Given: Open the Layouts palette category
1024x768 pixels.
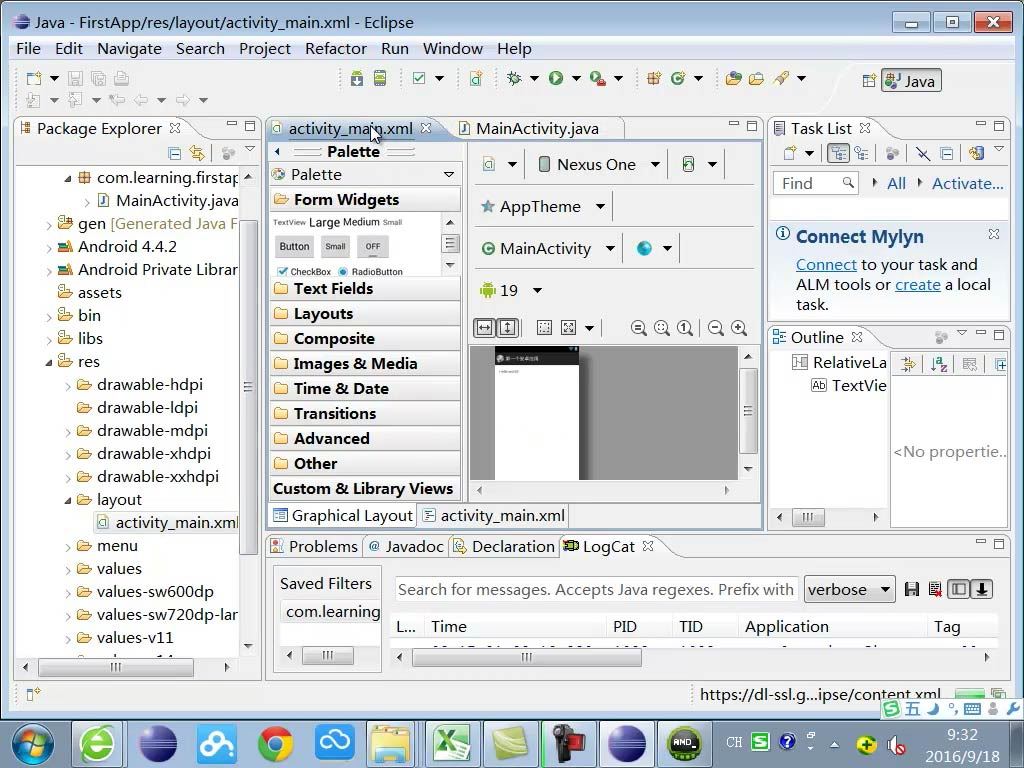Looking at the screenshot, I should pos(365,313).
